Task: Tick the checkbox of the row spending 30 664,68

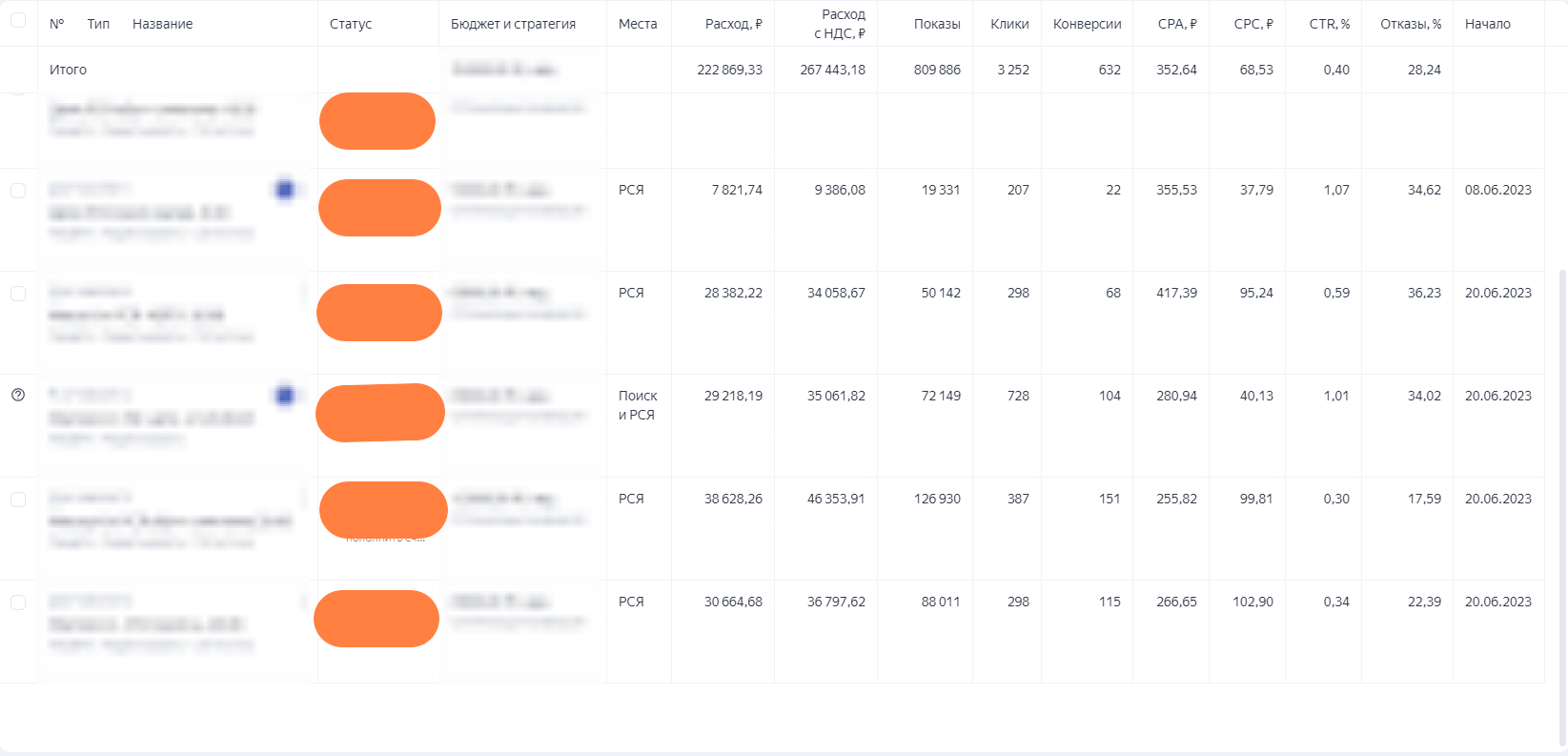Action: click(x=18, y=603)
